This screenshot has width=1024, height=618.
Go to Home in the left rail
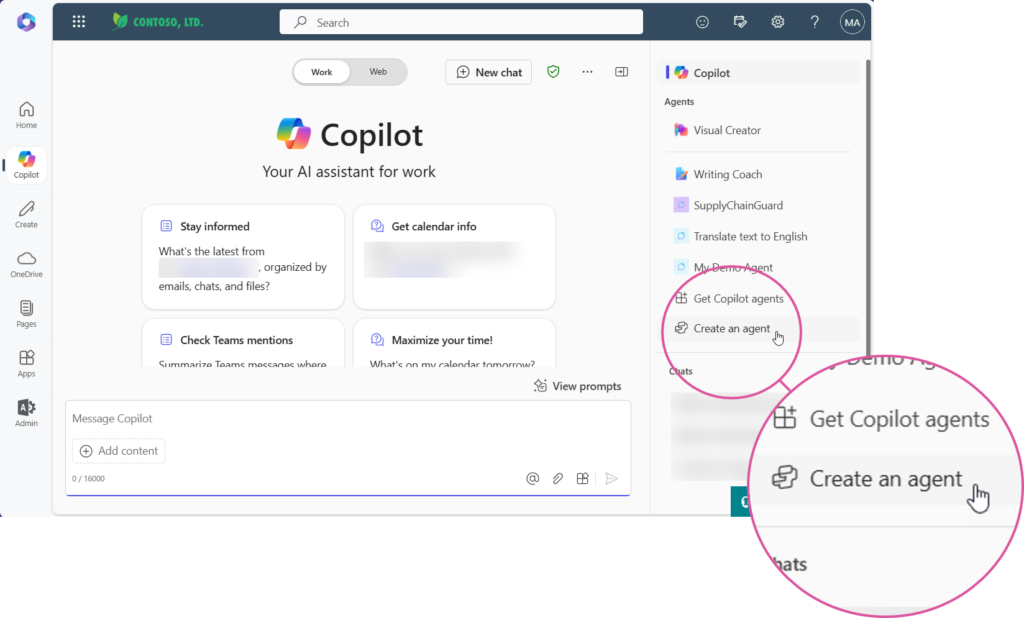(x=26, y=115)
